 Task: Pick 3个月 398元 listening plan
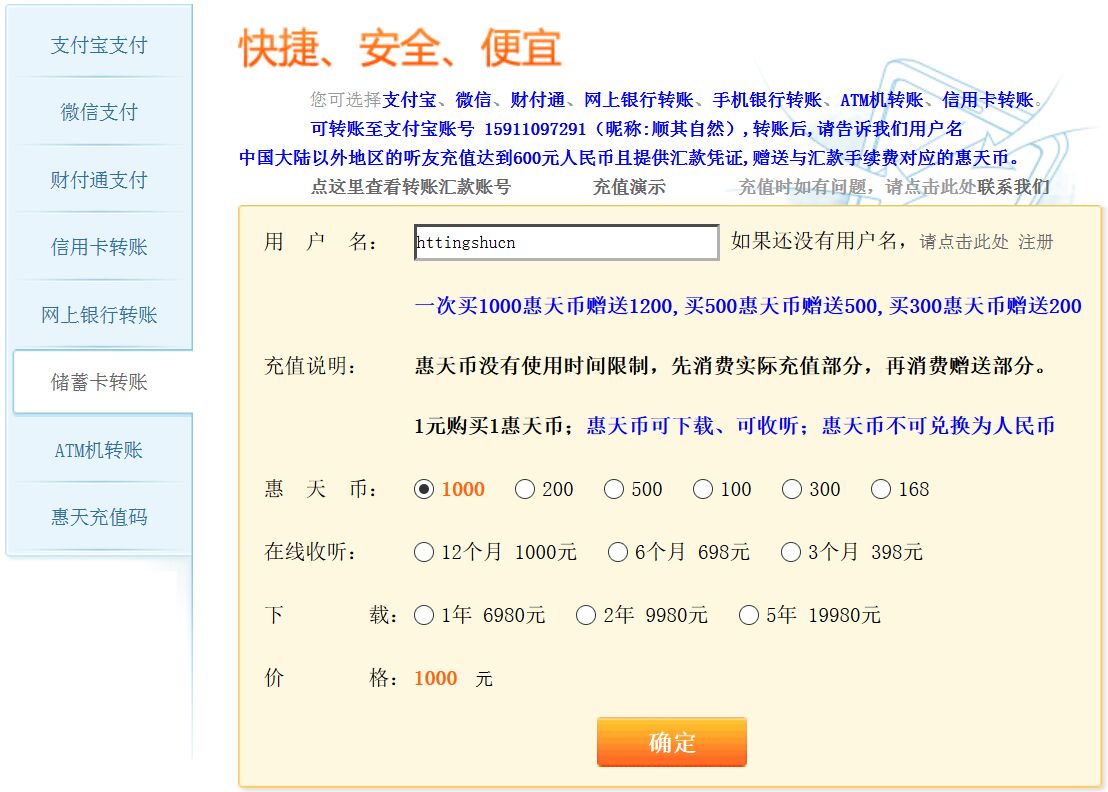[791, 552]
